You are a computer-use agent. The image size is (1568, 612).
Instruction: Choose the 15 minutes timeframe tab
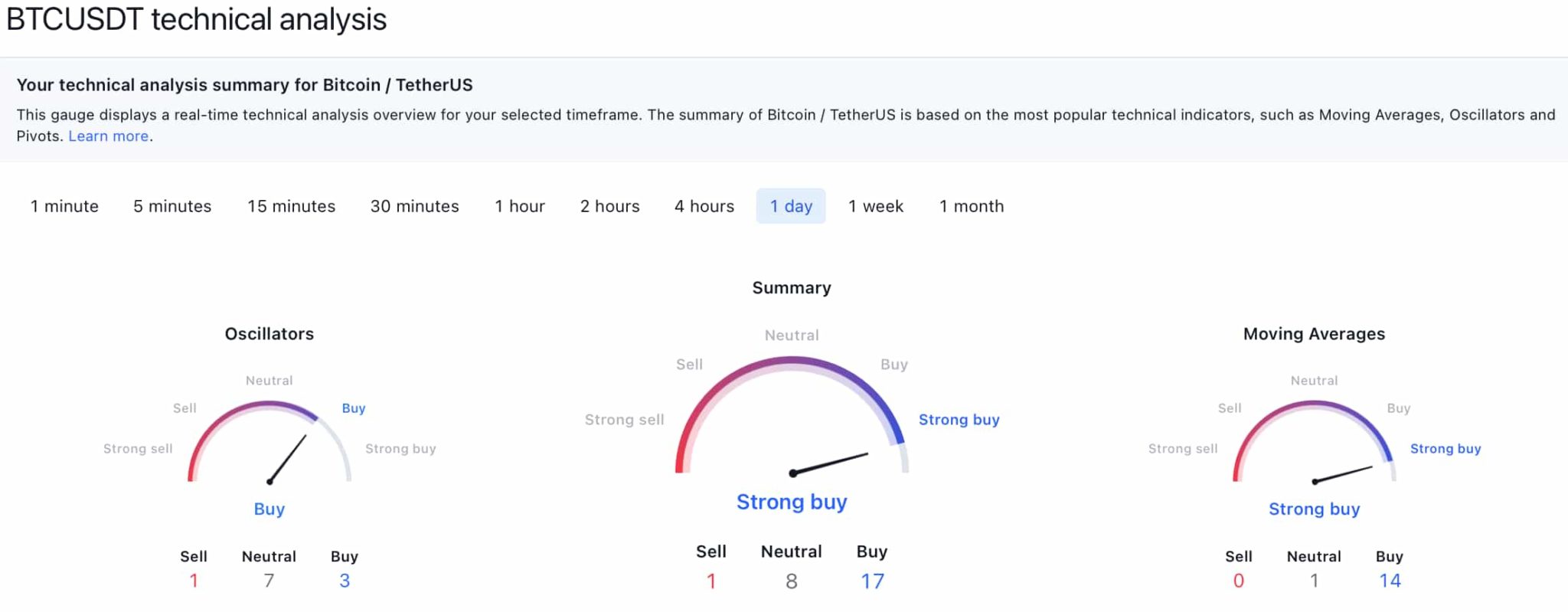(291, 206)
